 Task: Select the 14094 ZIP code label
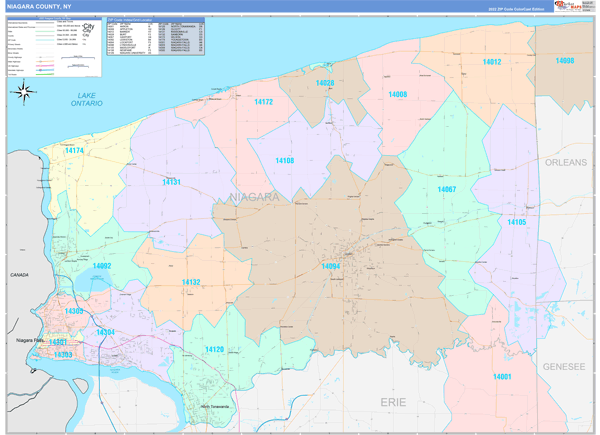[331, 266]
